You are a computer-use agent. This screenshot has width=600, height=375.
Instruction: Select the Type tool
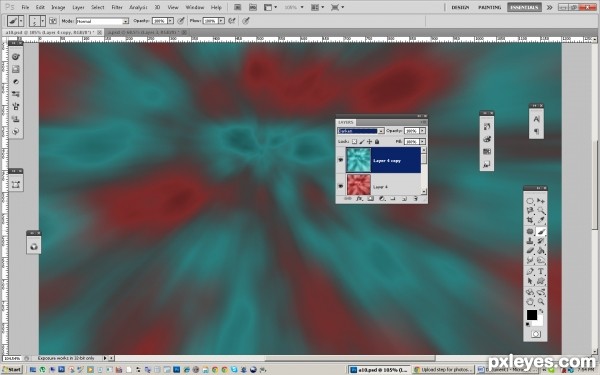pos(541,271)
